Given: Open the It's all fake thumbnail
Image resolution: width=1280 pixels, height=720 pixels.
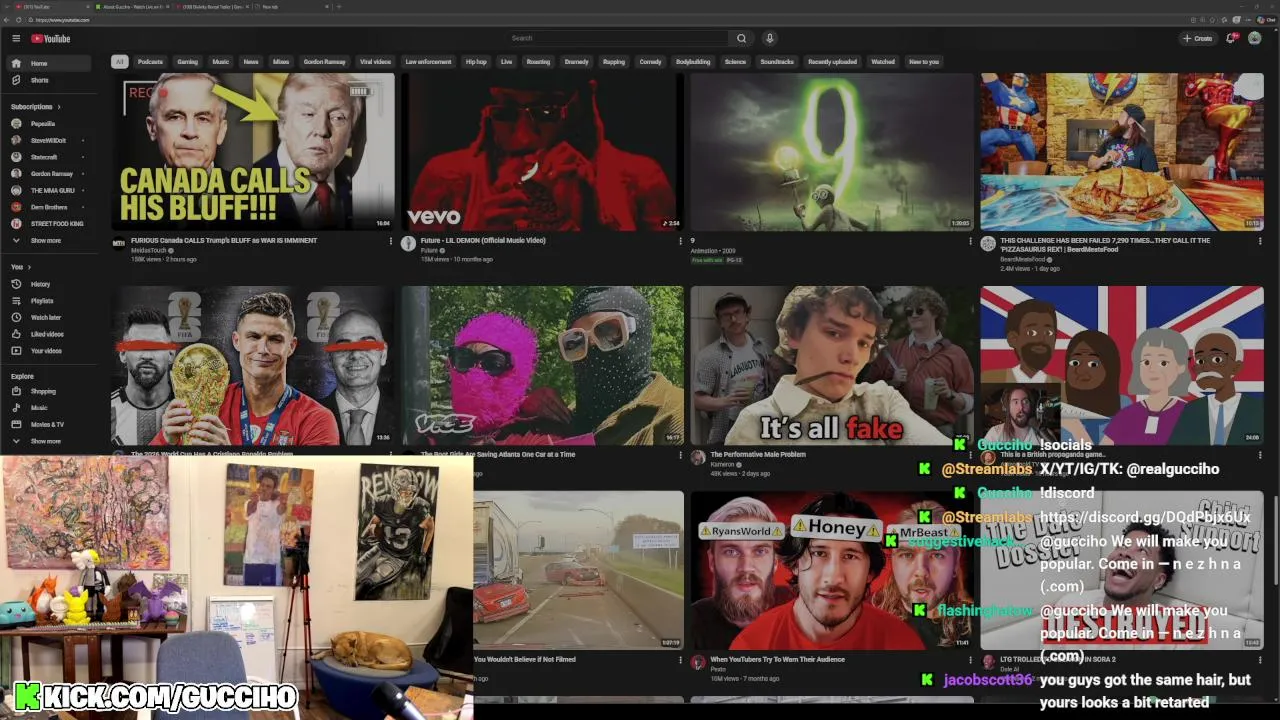Looking at the screenshot, I should (832, 366).
